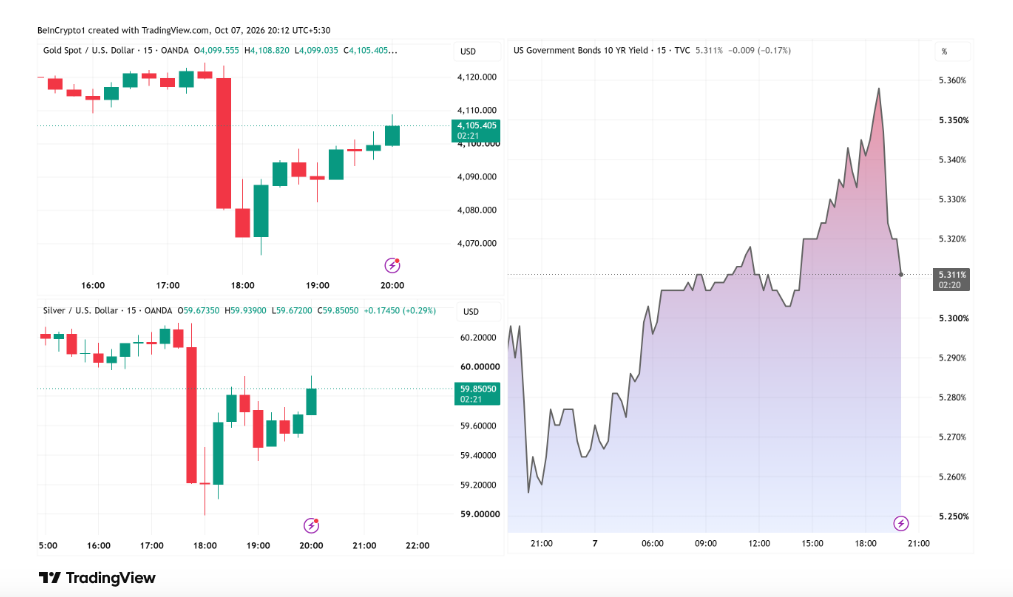Image resolution: width=1013 pixels, height=597 pixels.
Task: Click the silver change value +0.17450 (+0.29%)
Action: pyautogui.click(x=400, y=310)
